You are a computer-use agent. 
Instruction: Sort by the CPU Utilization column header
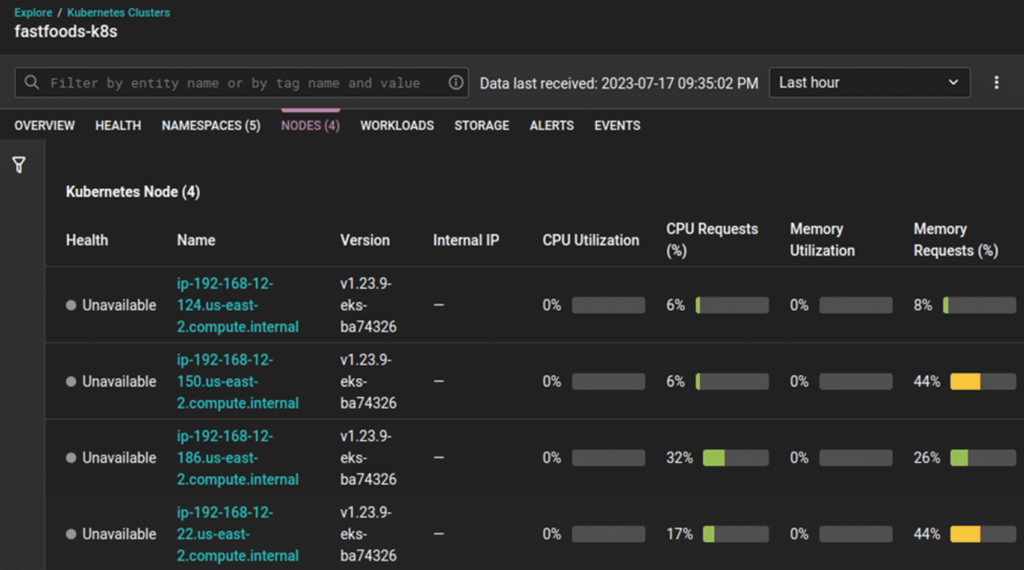(591, 240)
